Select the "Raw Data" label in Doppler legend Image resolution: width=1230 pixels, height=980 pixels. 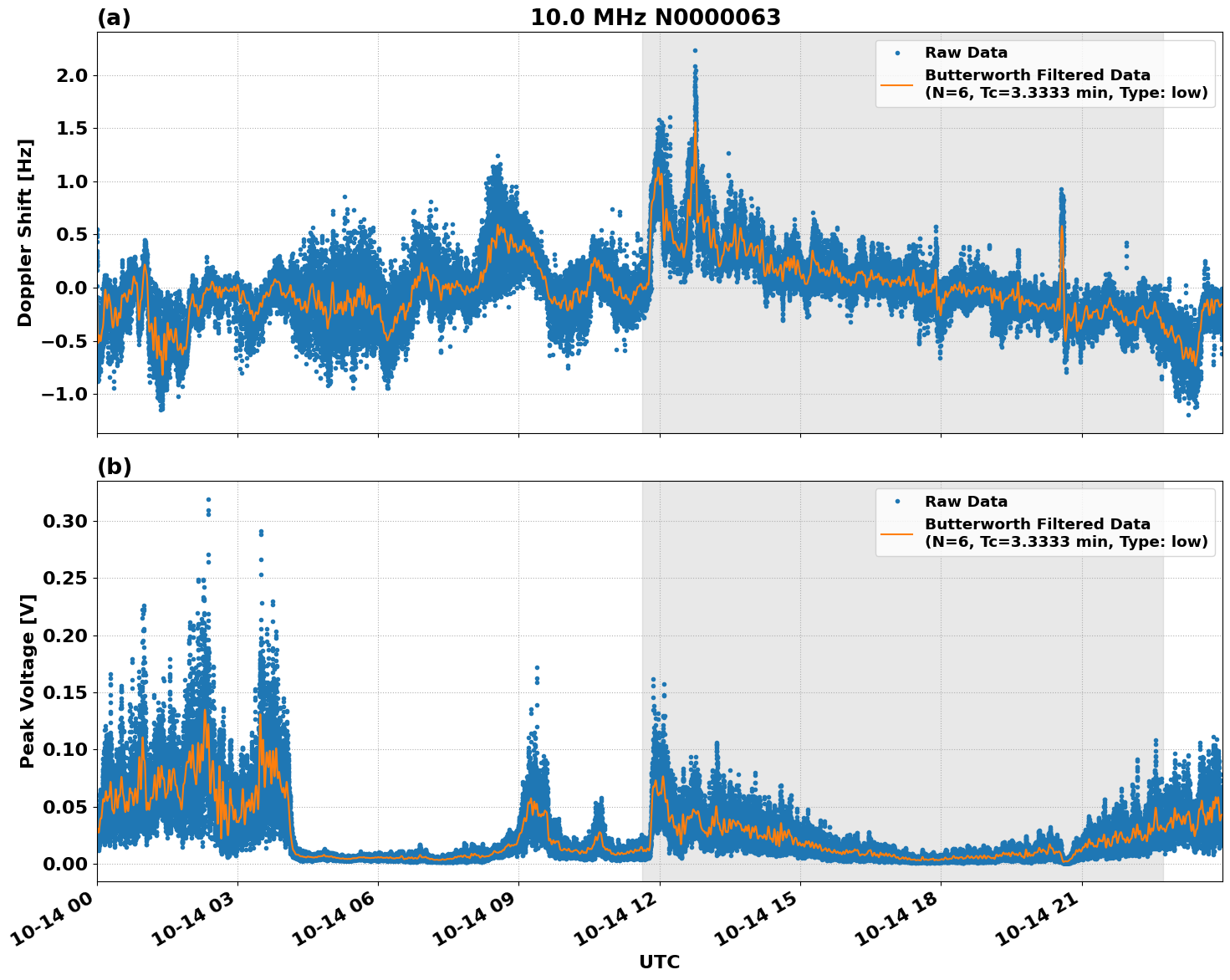[x=966, y=54]
